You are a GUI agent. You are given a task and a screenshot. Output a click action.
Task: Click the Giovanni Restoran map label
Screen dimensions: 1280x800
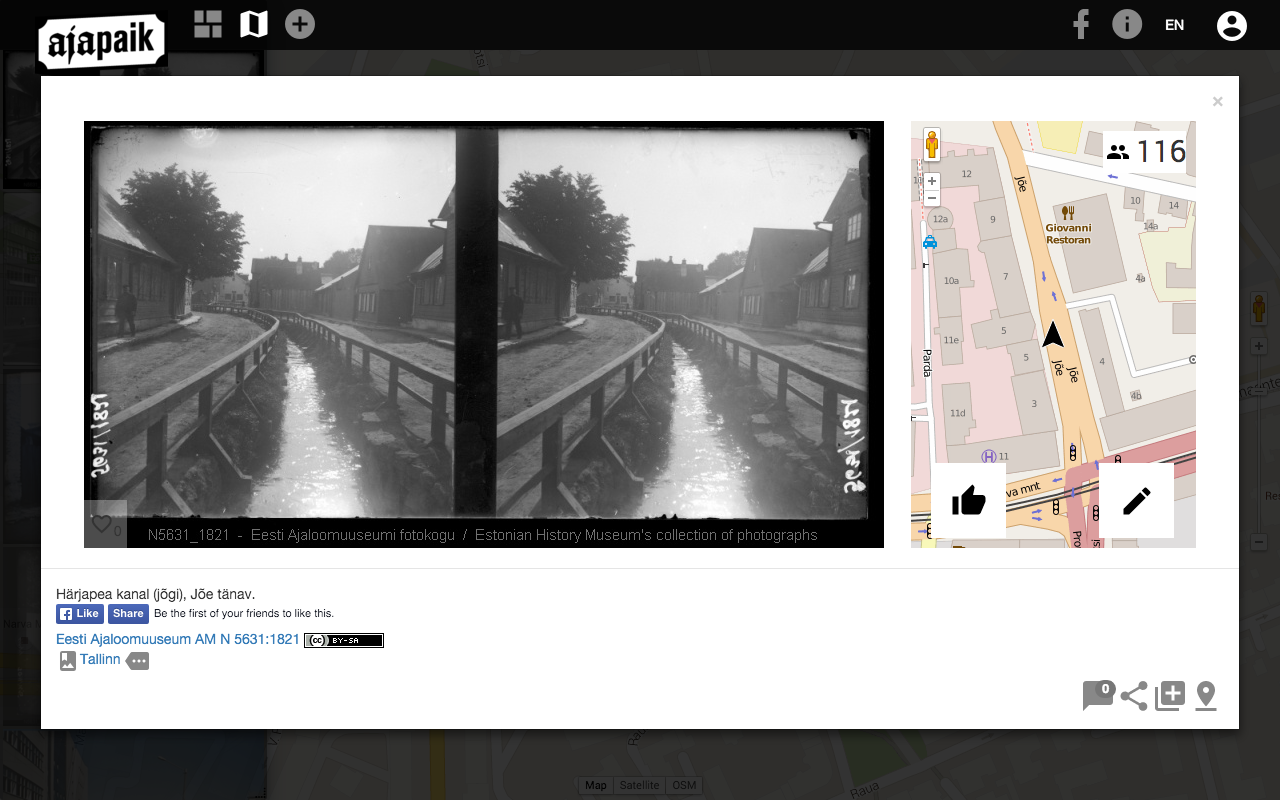pos(1068,233)
